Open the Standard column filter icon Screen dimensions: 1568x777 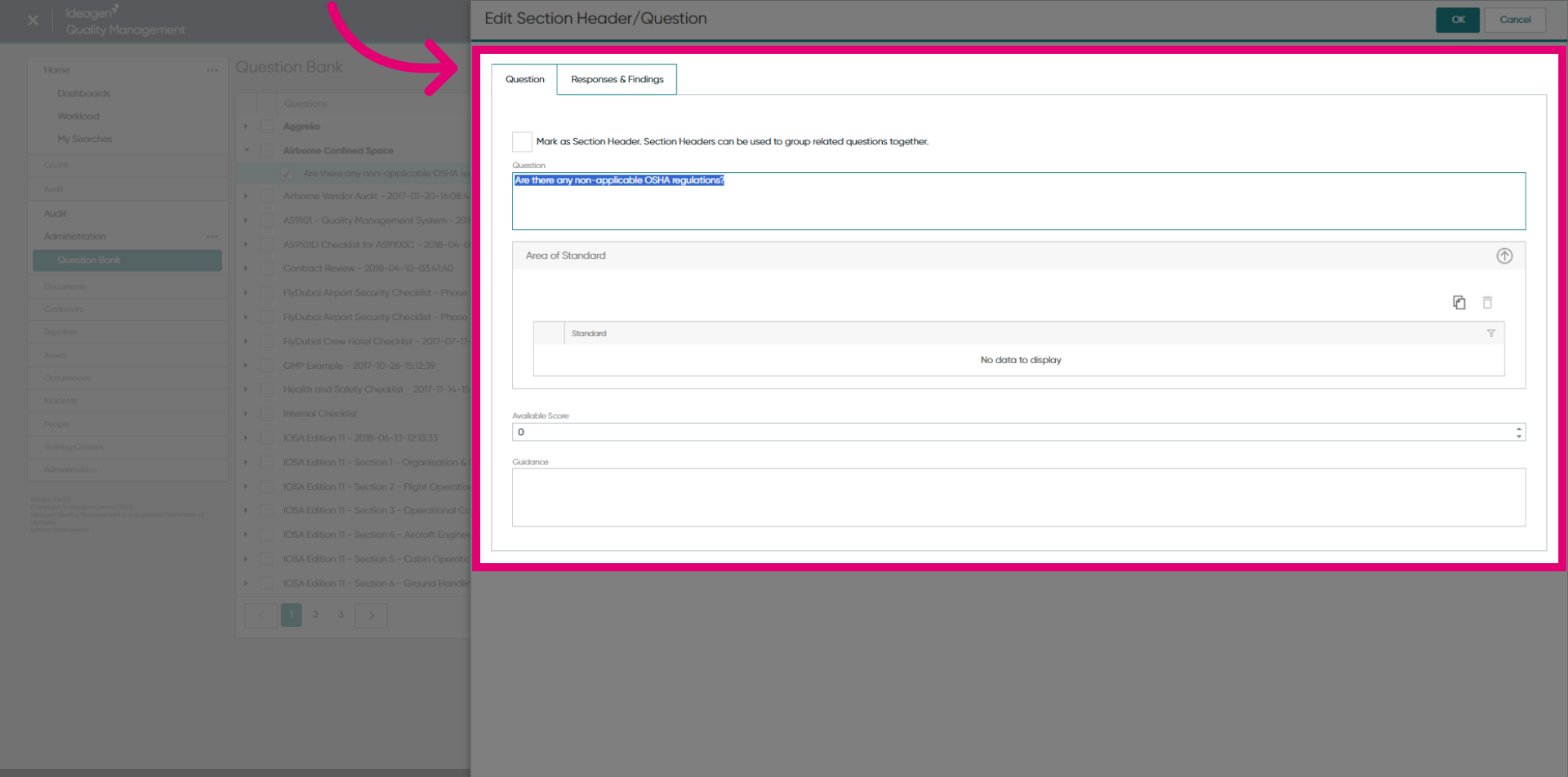1490,333
